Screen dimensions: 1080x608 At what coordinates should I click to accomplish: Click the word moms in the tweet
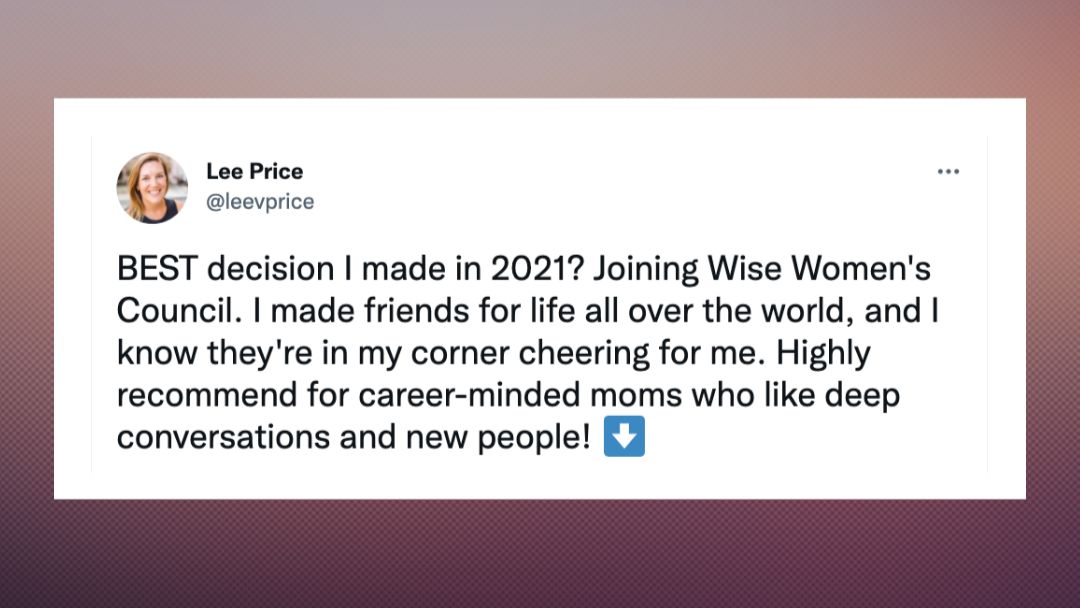636,397
